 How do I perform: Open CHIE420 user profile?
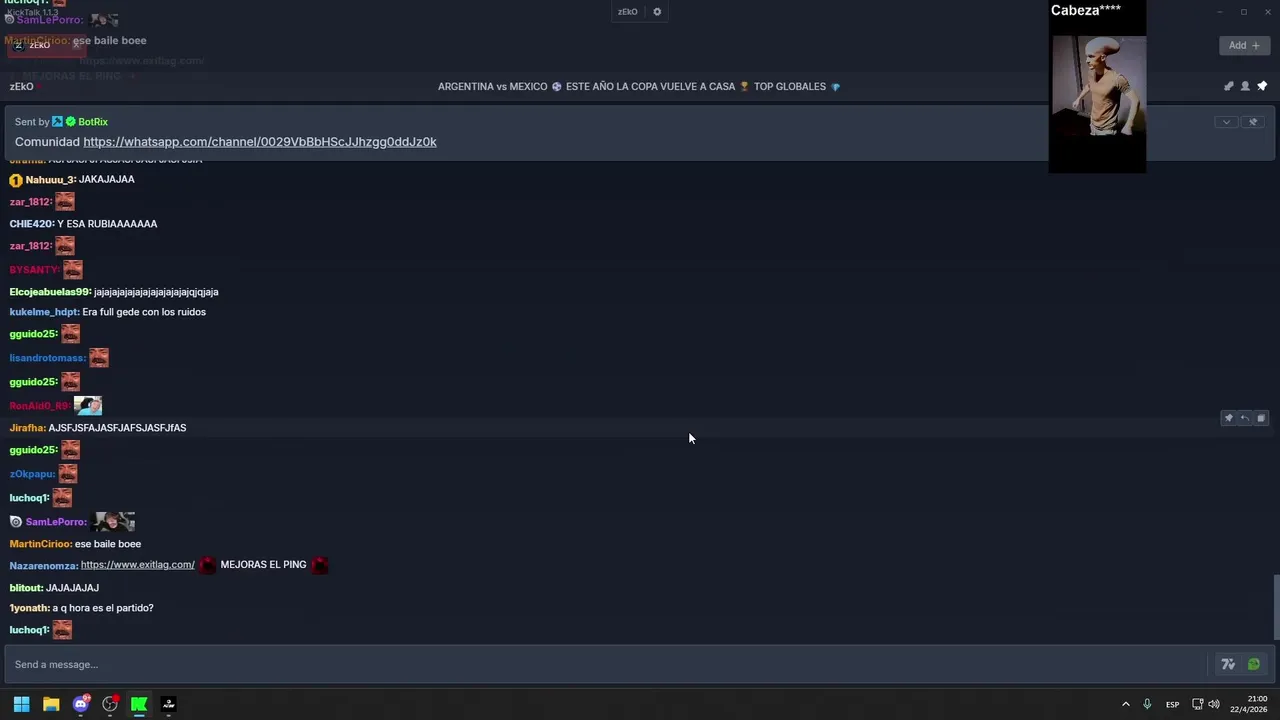32,224
